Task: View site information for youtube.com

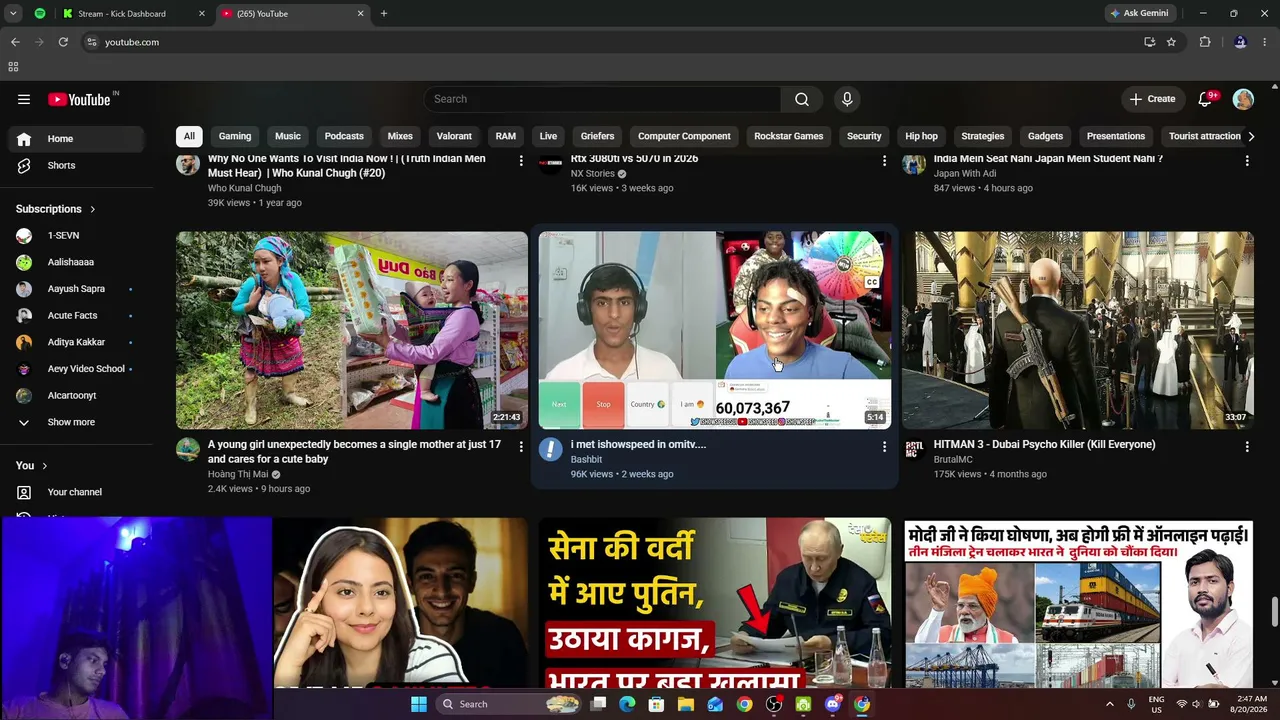Action: coord(91,42)
